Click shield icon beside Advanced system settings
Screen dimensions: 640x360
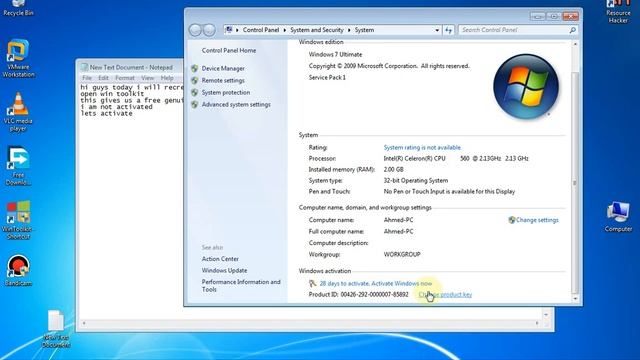(x=195, y=104)
